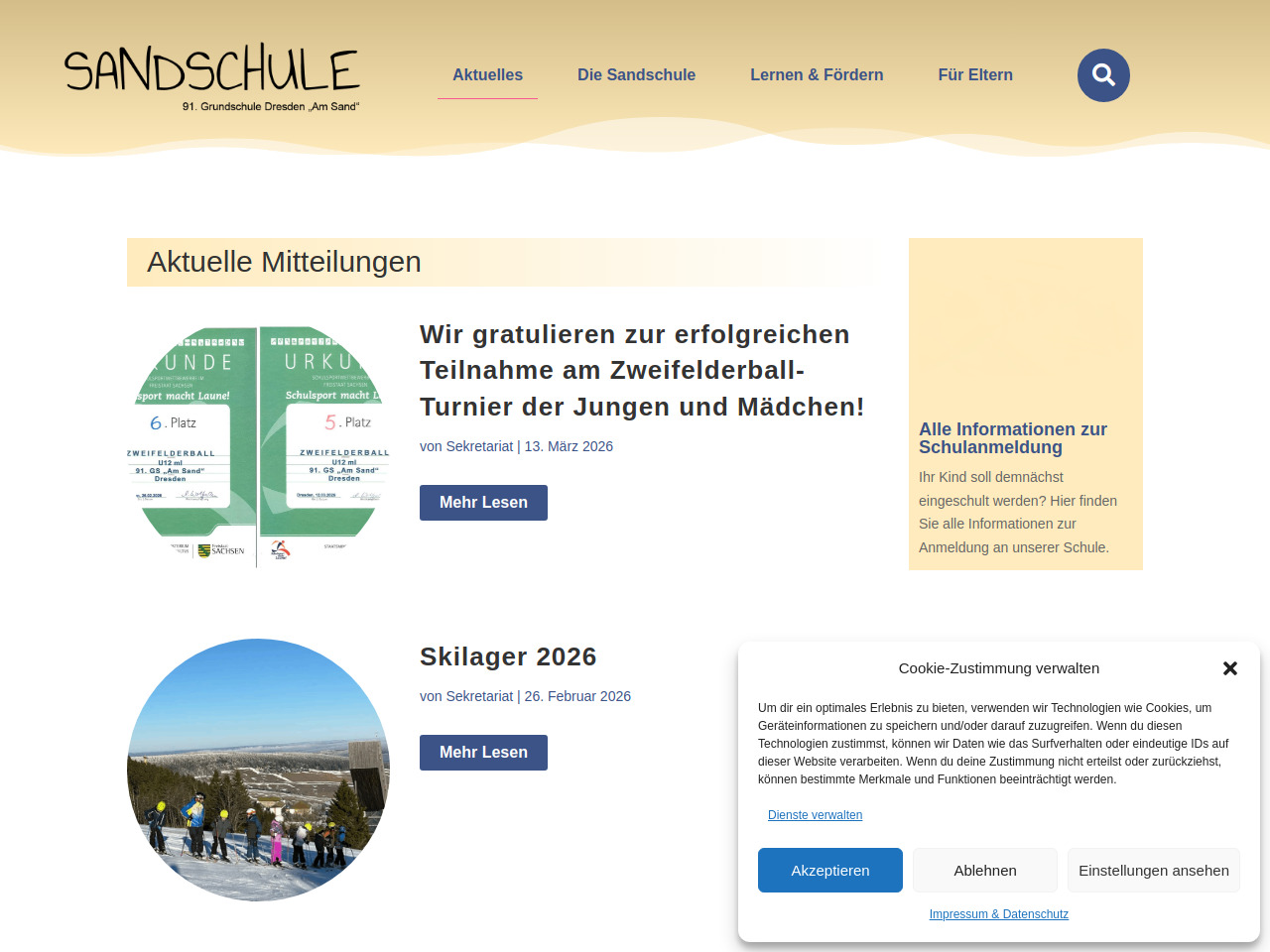
Task: Click Einstellungen ansehen button
Action: pyautogui.click(x=1153, y=870)
